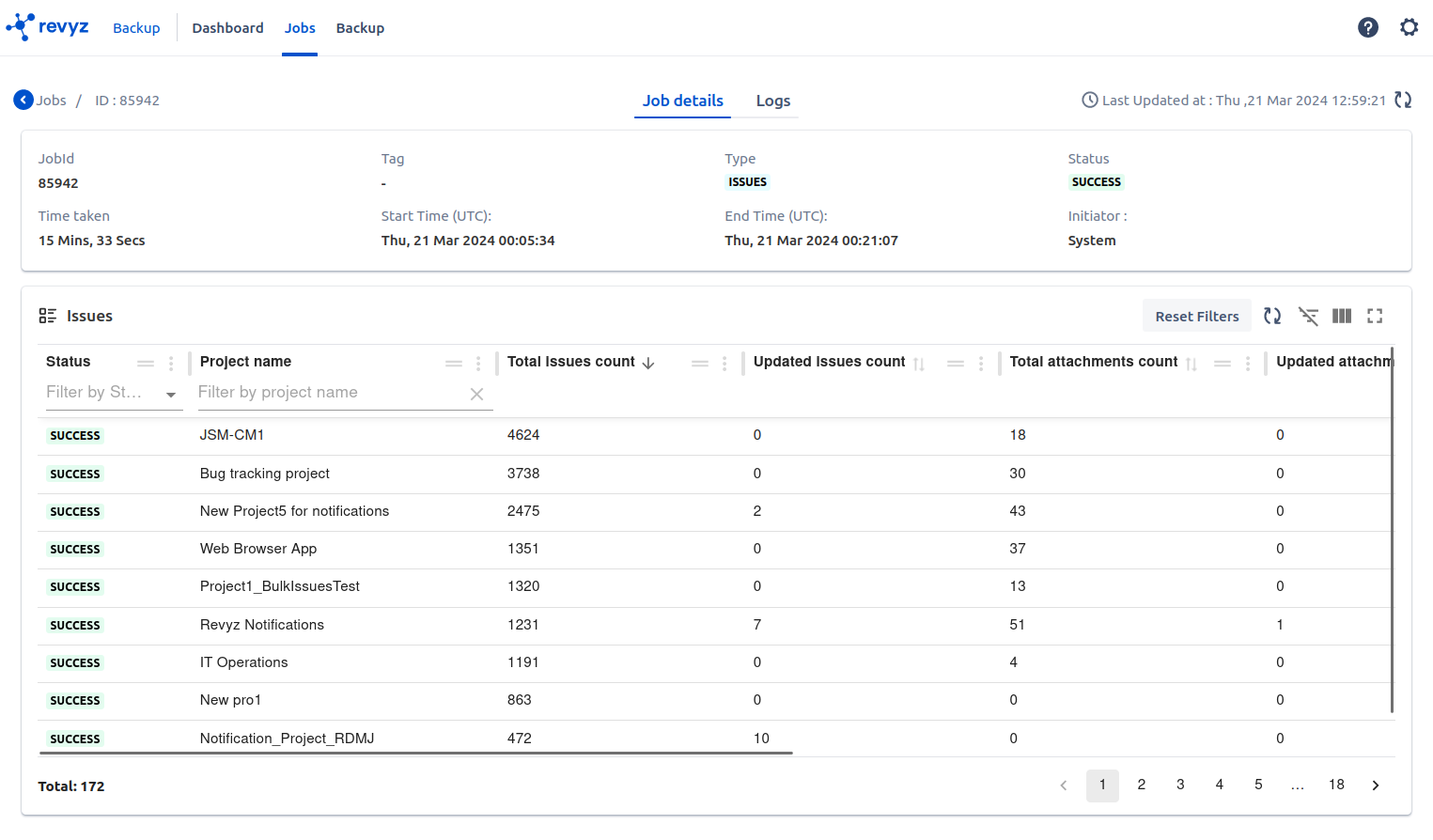Go to page 2

1142,785
